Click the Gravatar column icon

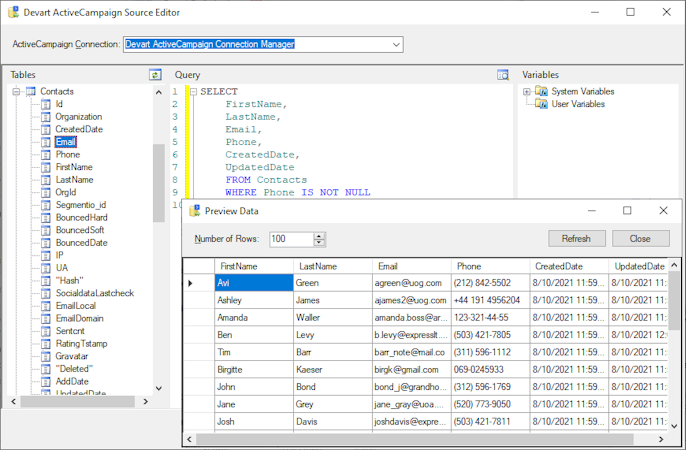point(46,356)
